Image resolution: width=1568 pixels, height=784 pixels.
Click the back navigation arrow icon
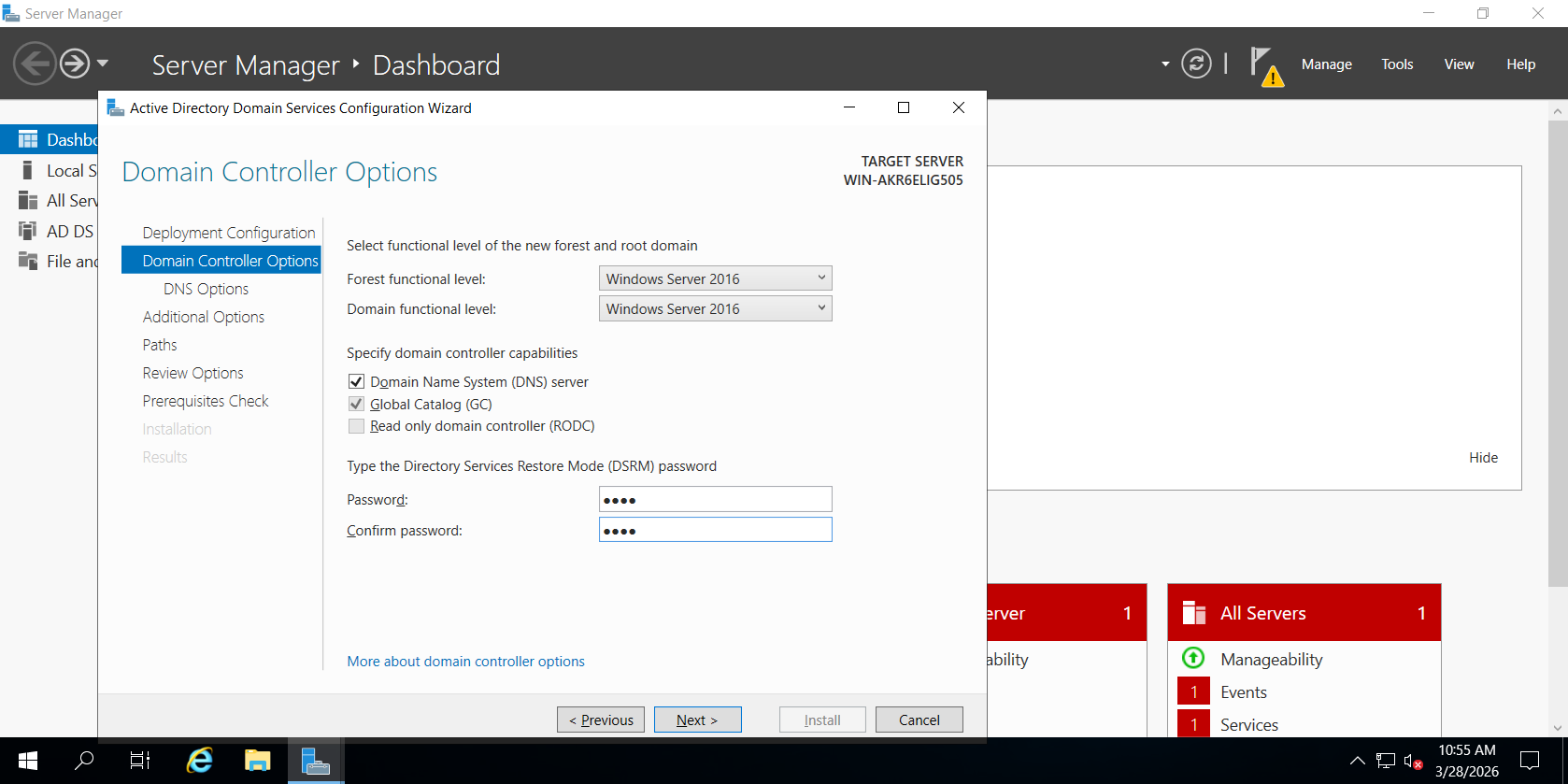(36, 64)
